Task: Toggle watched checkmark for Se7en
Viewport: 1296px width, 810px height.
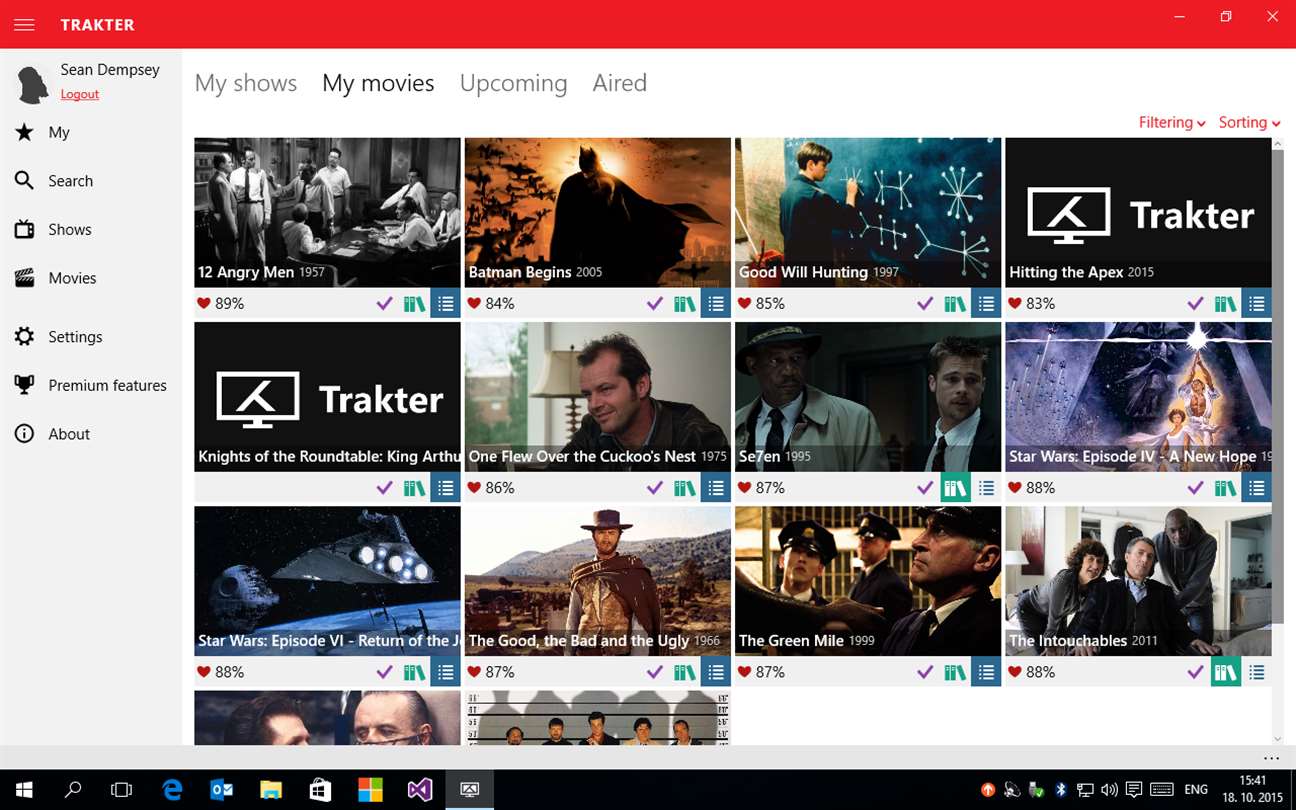Action: 925,488
